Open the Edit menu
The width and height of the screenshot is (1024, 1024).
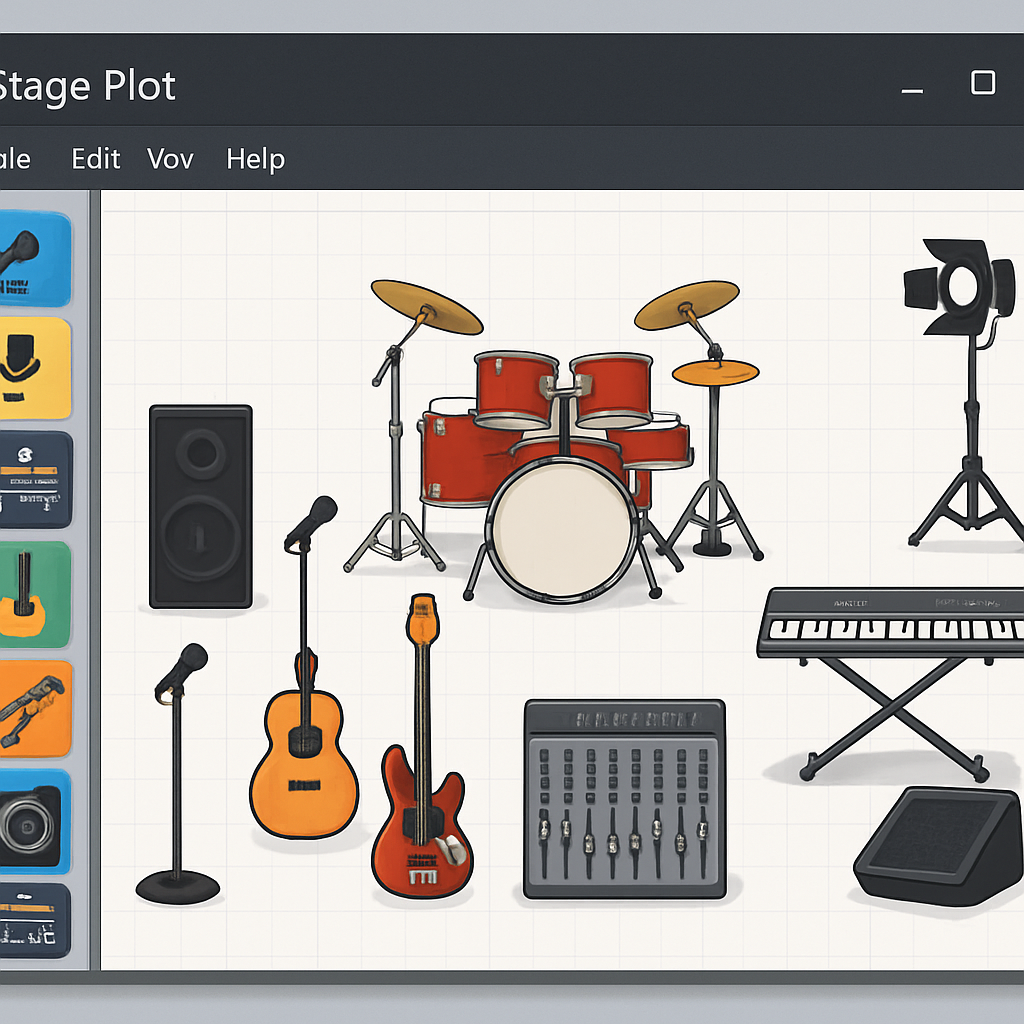click(x=95, y=159)
